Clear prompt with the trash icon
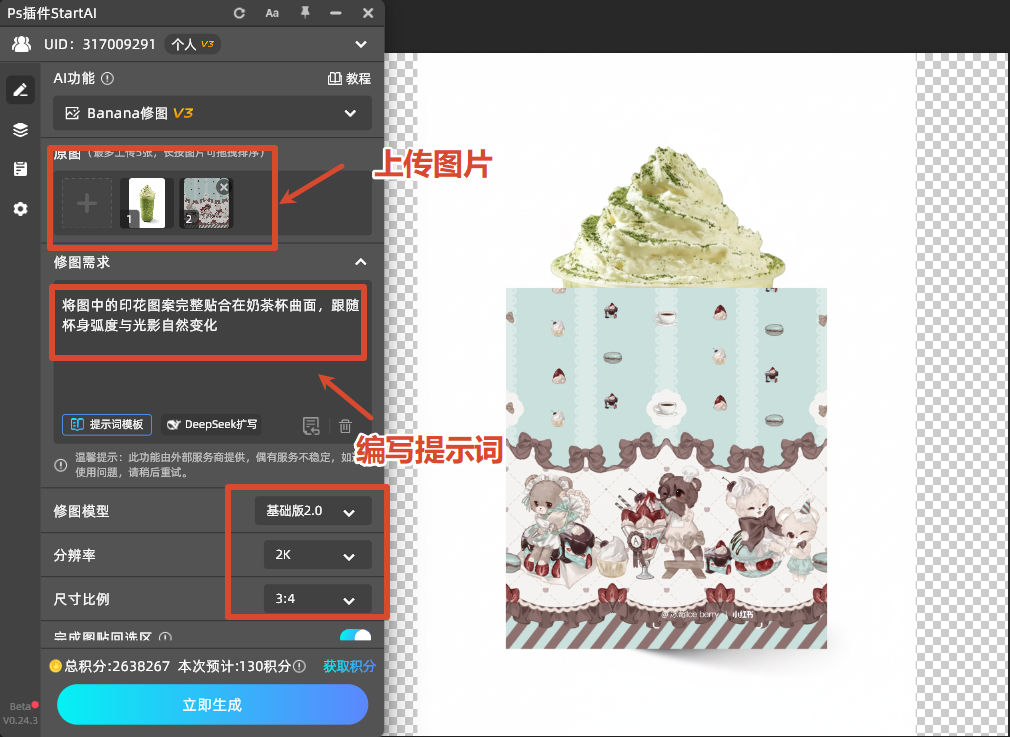Viewport: 1010px width, 737px height. point(345,426)
